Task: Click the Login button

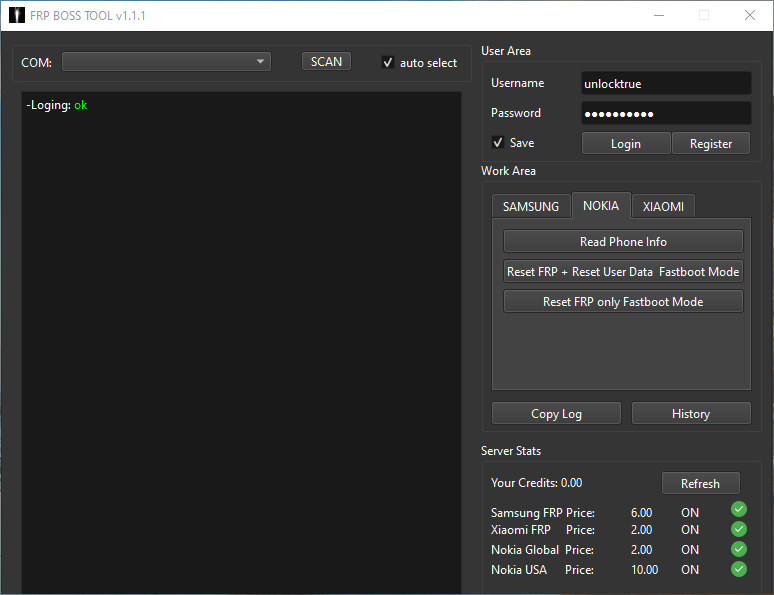Action: tap(626, 144)
